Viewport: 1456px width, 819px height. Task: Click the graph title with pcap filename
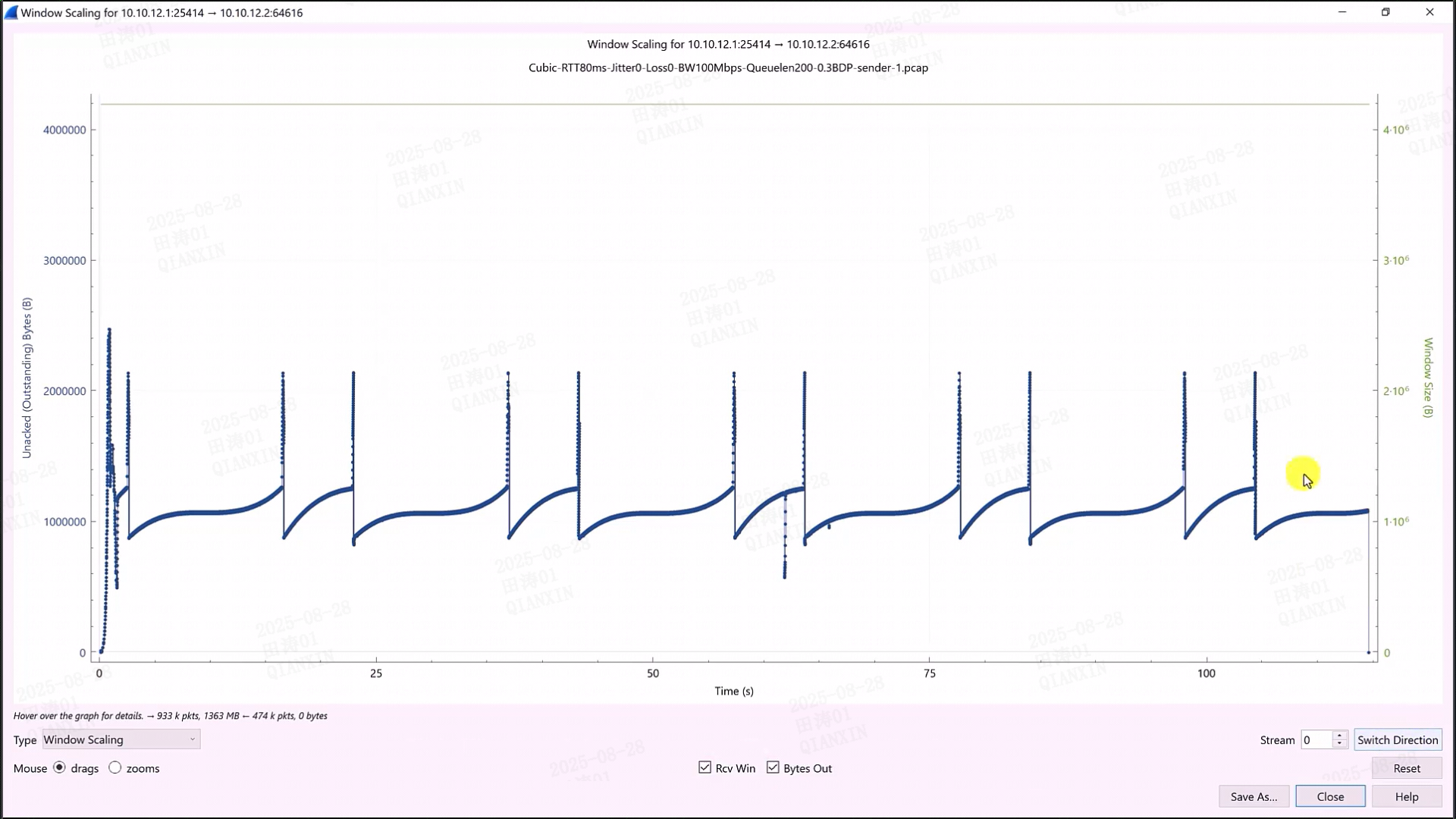[x=728, y=67]
